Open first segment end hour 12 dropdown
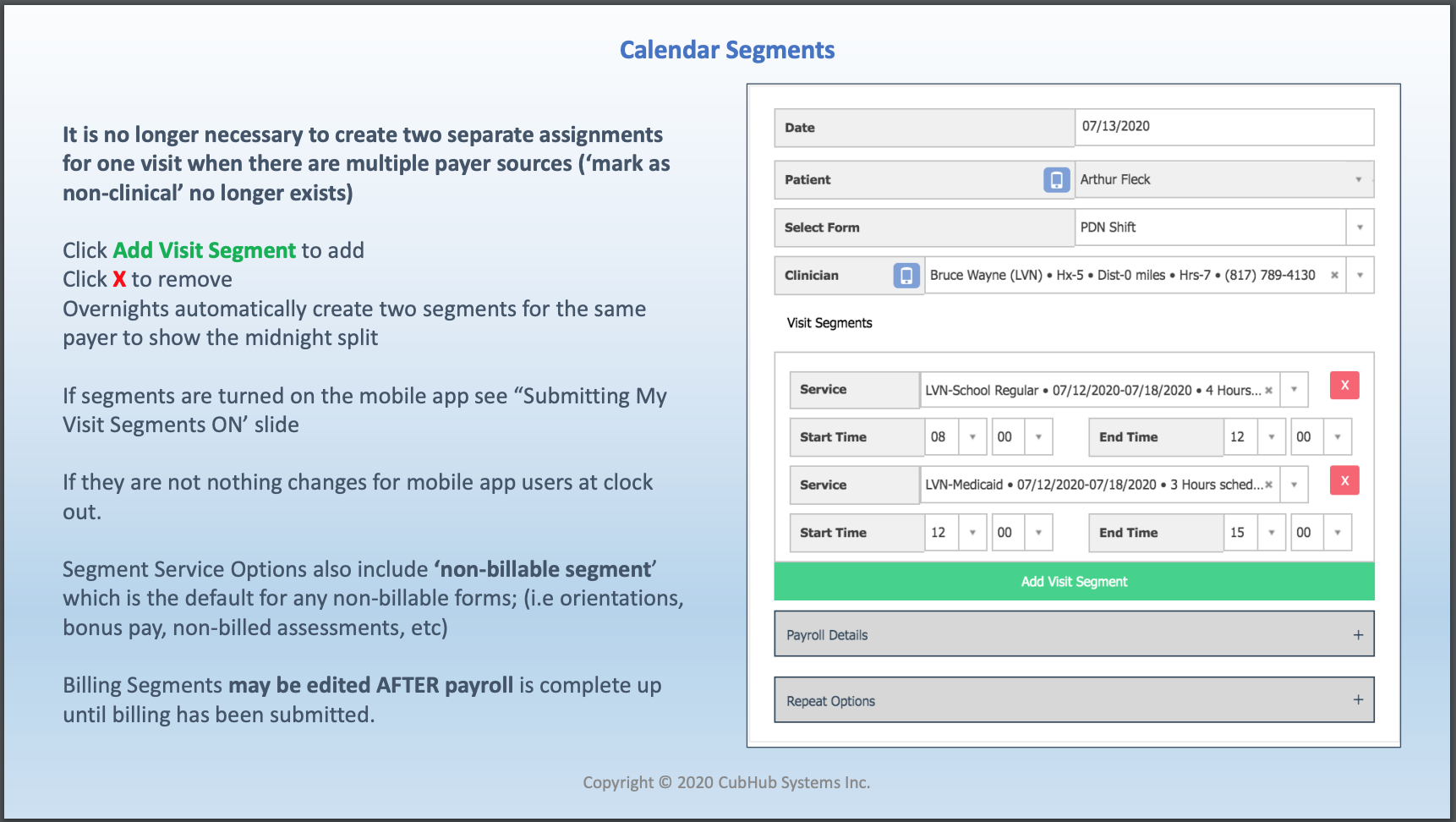 (1271, 437)
